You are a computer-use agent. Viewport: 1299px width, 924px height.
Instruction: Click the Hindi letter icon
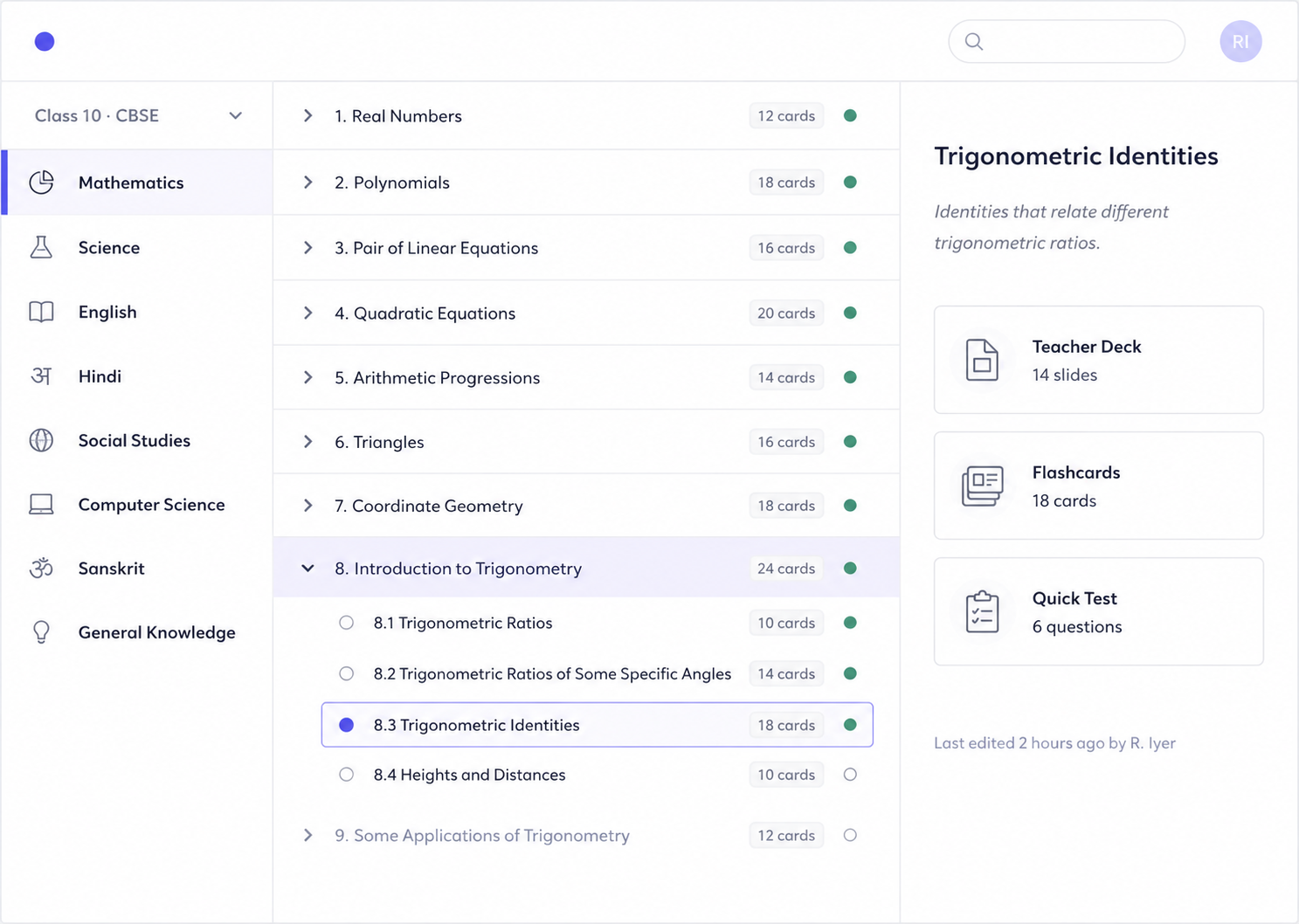point(41,376)
